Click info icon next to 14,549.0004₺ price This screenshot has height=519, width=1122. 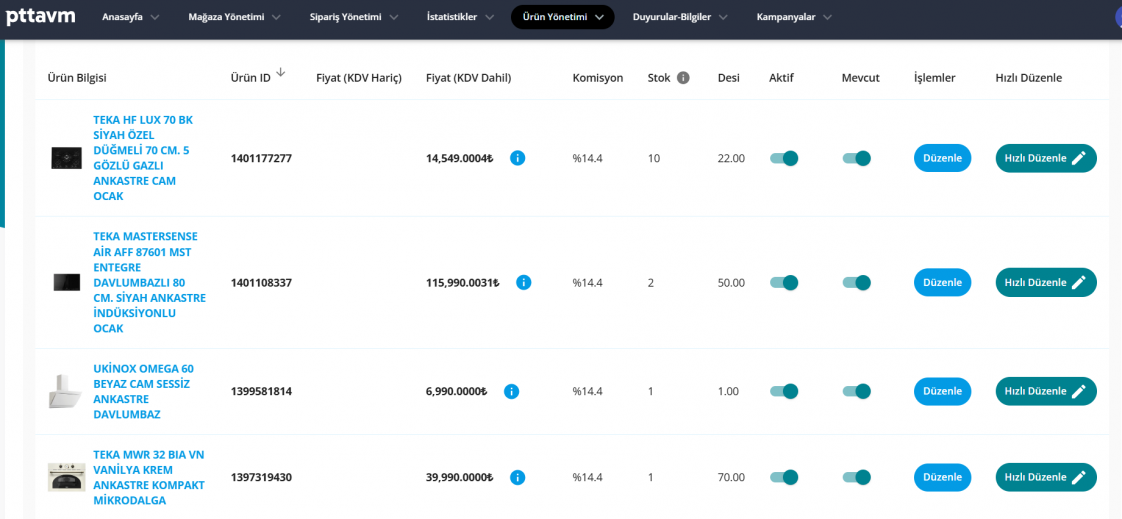click(x=517, y=158)
